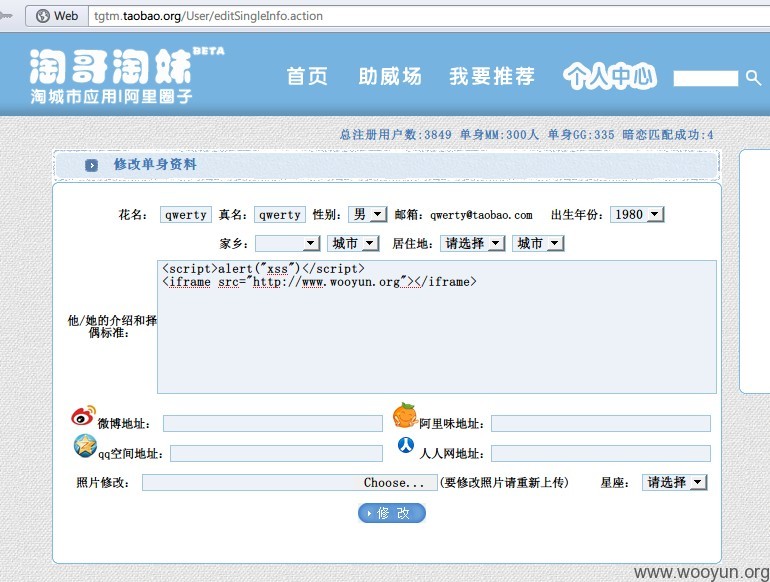Open 个人中心 navigation item
770x582 pixels.
point(609,77)
